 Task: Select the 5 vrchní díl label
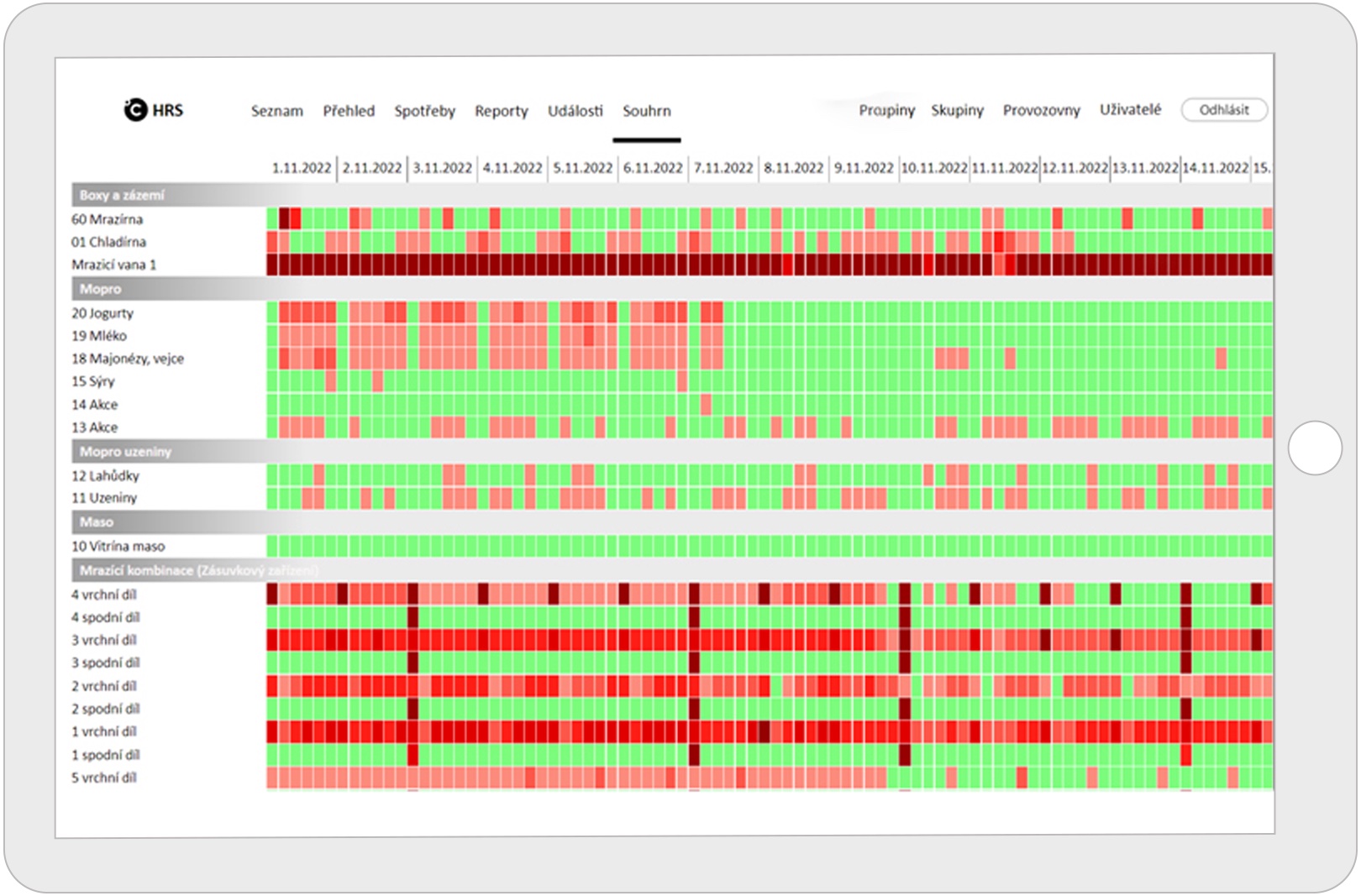(103, 778)
